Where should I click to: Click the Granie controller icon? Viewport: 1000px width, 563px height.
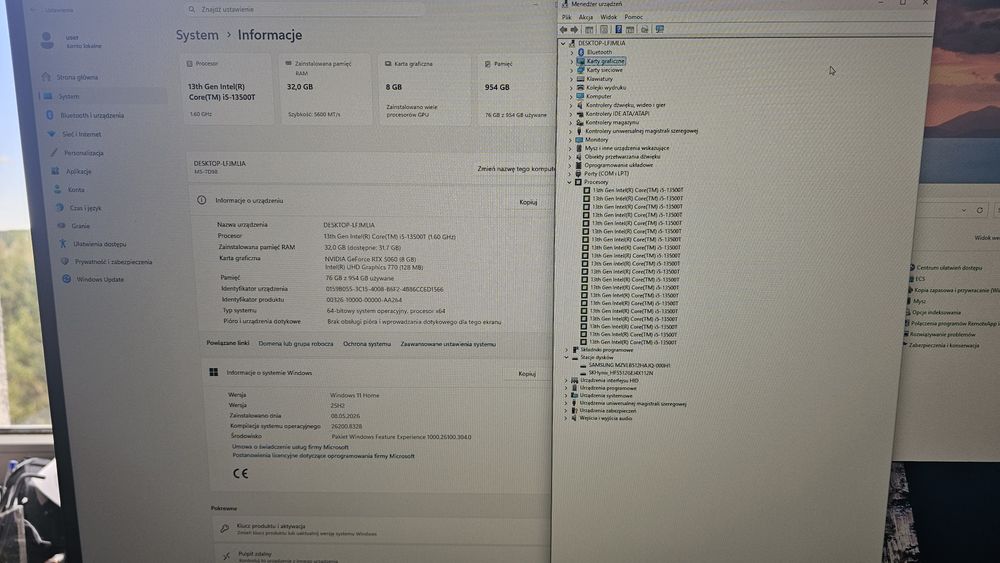pyautogui.click(x=61, y=226)
